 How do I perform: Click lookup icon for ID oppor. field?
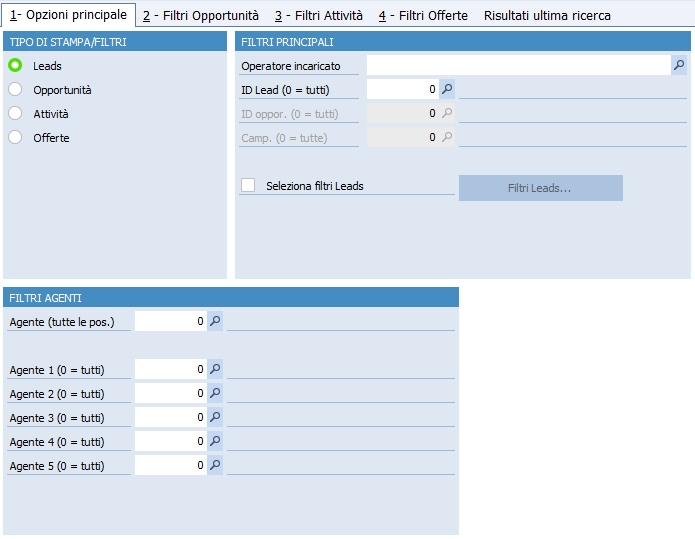tap(447, 113)
